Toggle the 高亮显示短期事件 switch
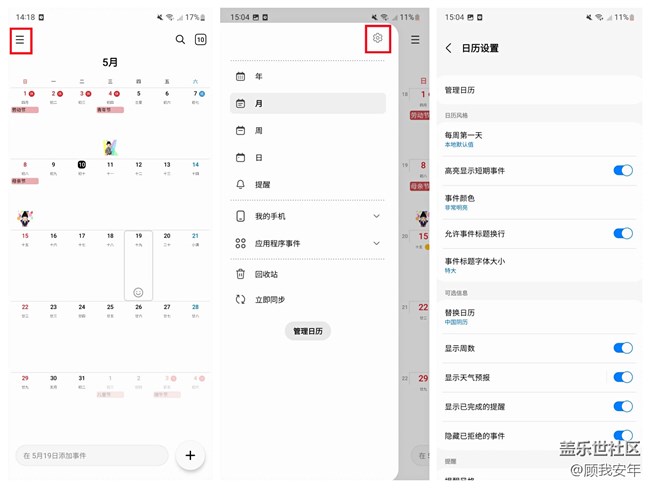 pyautogui.click(x=622, y=171)
